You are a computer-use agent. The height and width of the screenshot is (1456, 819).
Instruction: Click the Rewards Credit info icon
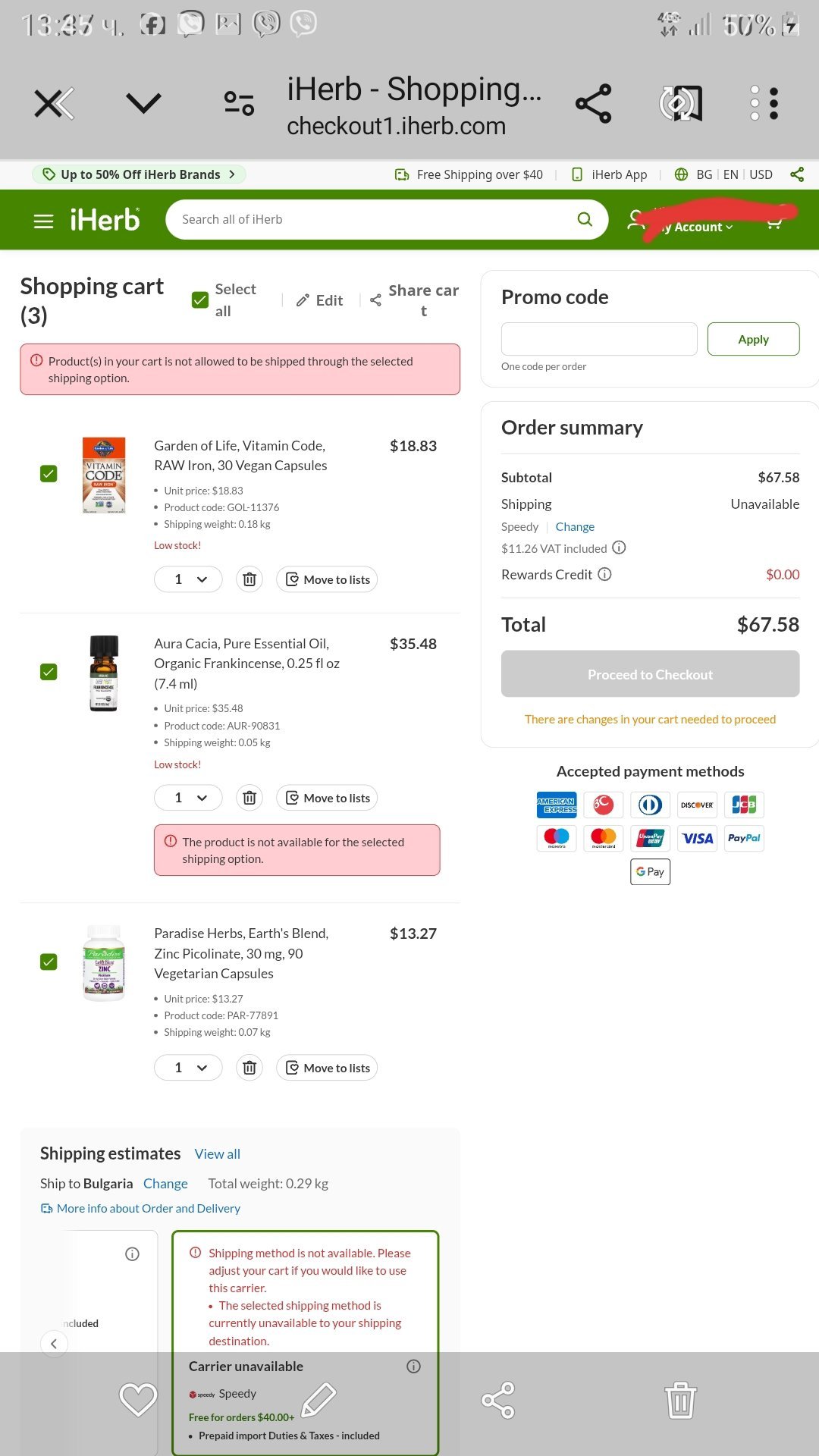pyautogui.click(x=604, y=574)
